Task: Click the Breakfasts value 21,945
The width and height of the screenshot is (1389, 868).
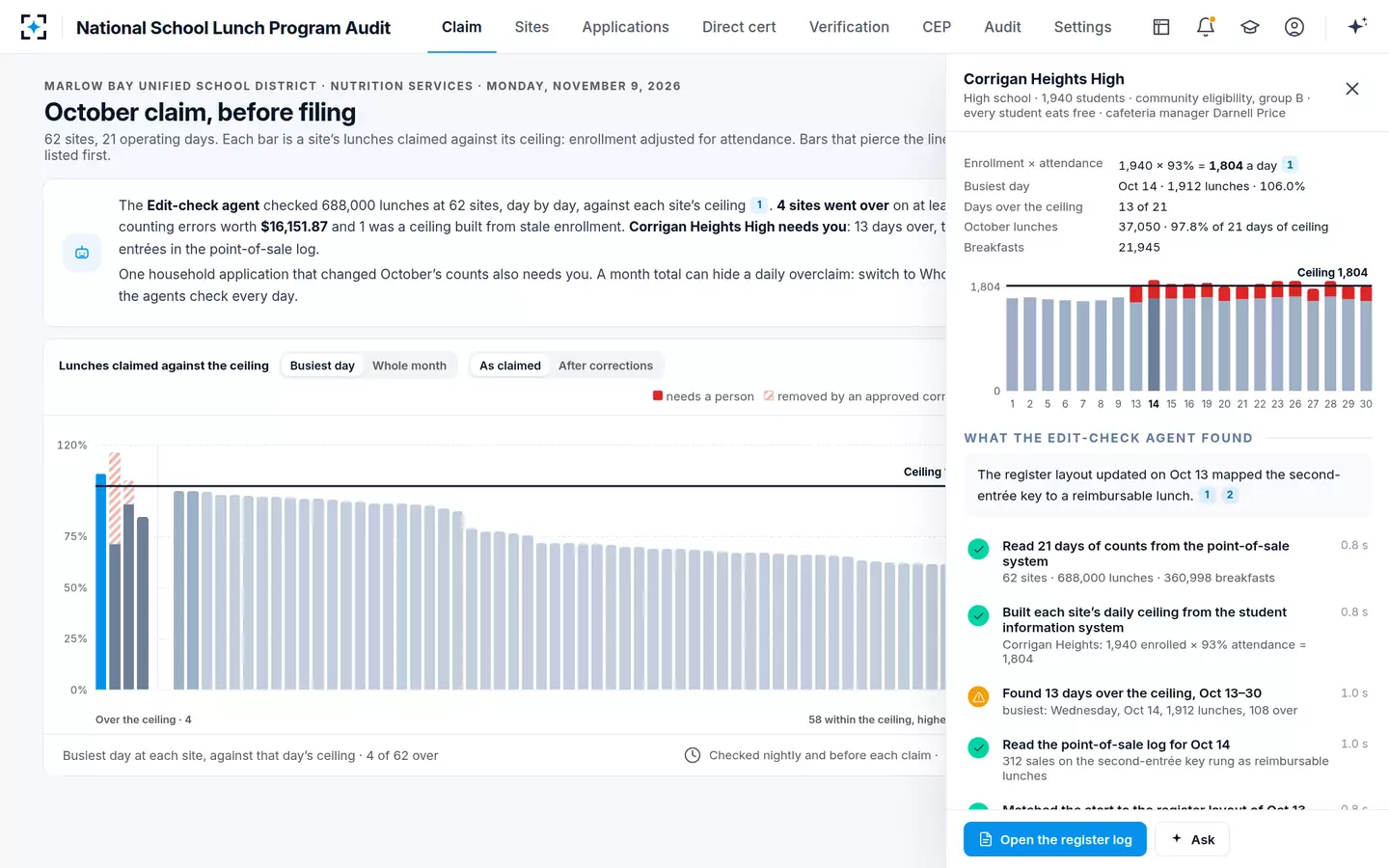Action: click(x=1139, y=247)
